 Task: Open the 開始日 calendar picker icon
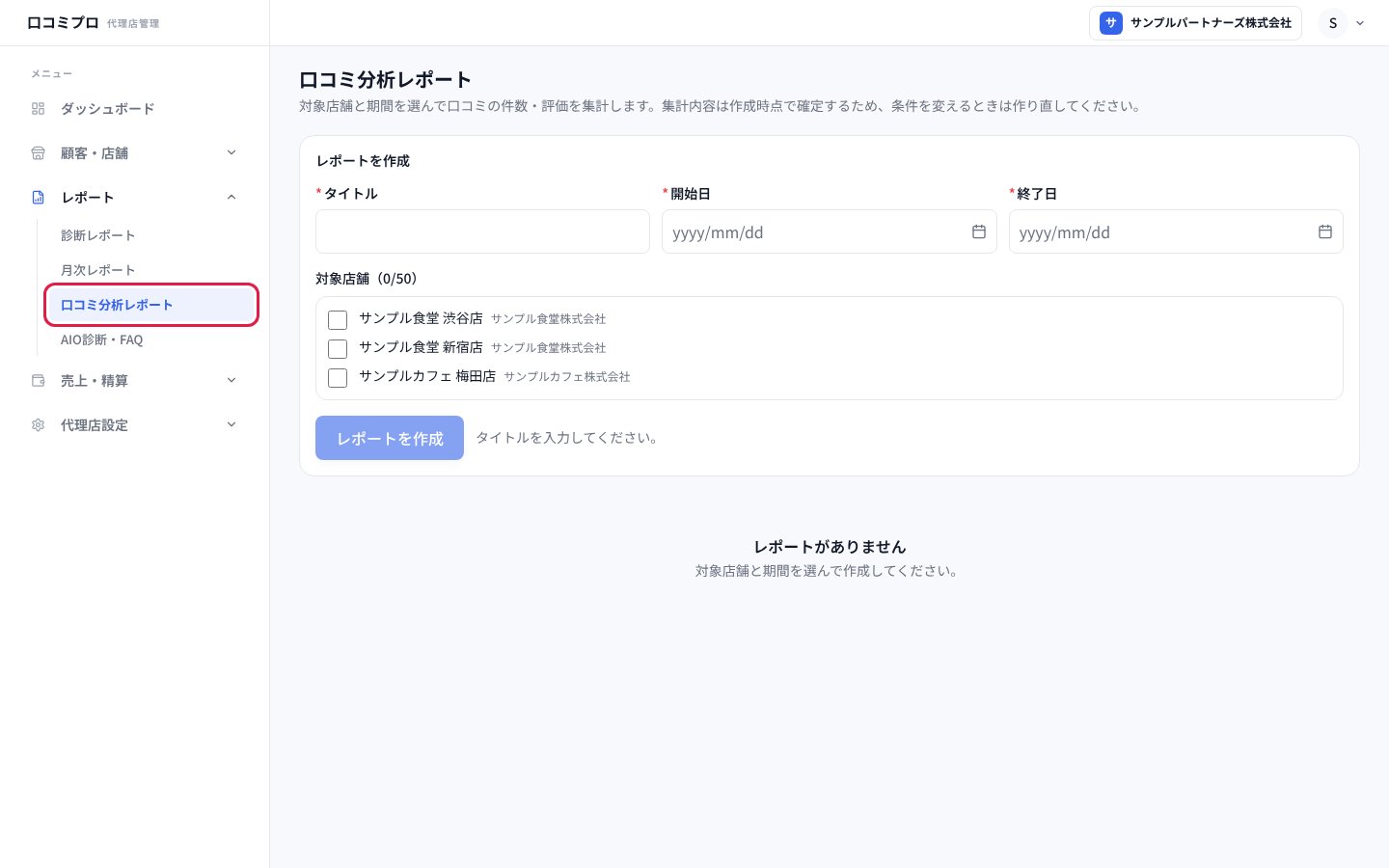[979, 231]
